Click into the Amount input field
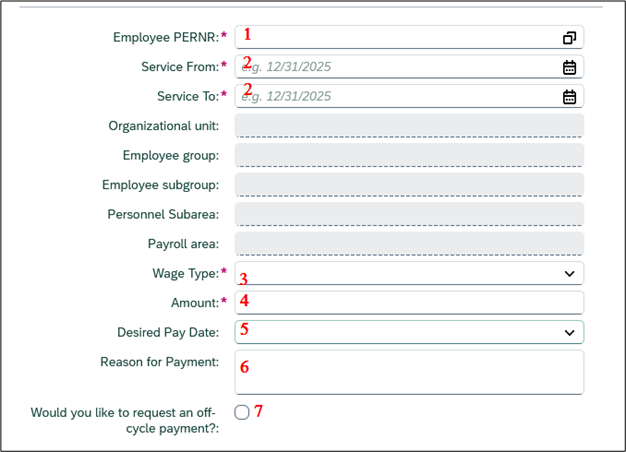Screen dimensions: 626x452 410,302
